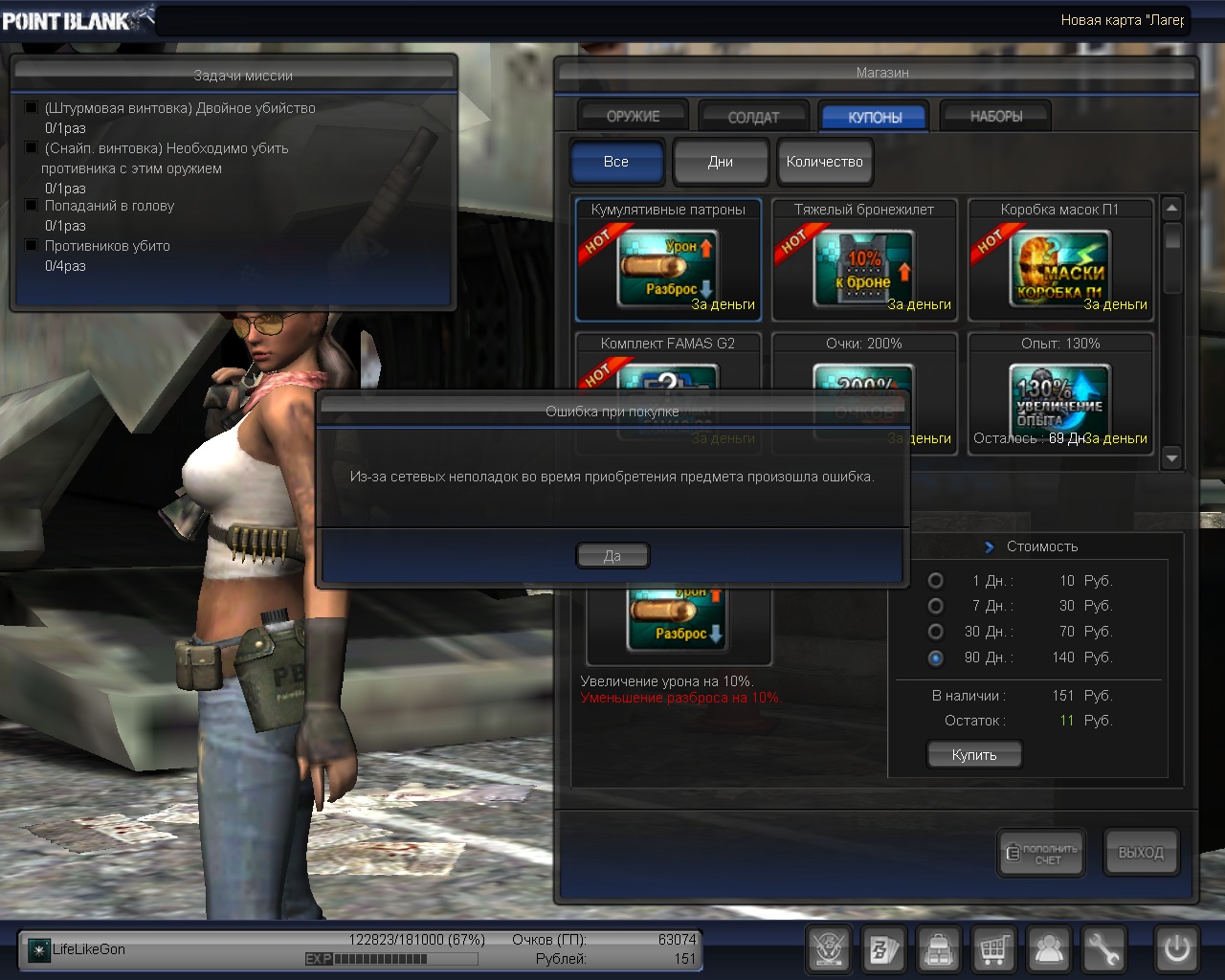The width and height of the screenshot is (1225, 980).
Task: Confirm error dialog with Да button
Action: pos(612,556)
